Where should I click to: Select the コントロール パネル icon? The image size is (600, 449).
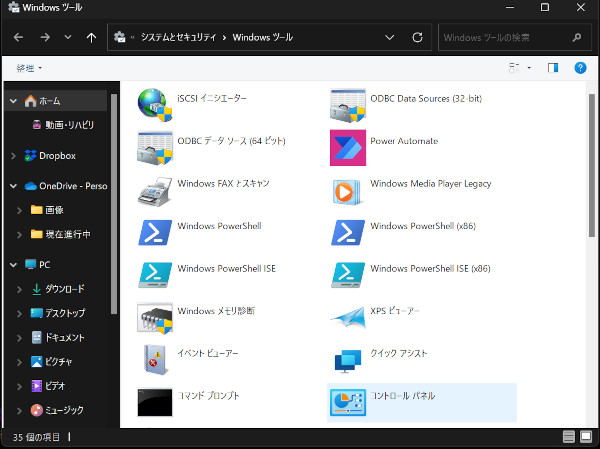[348, 402]
